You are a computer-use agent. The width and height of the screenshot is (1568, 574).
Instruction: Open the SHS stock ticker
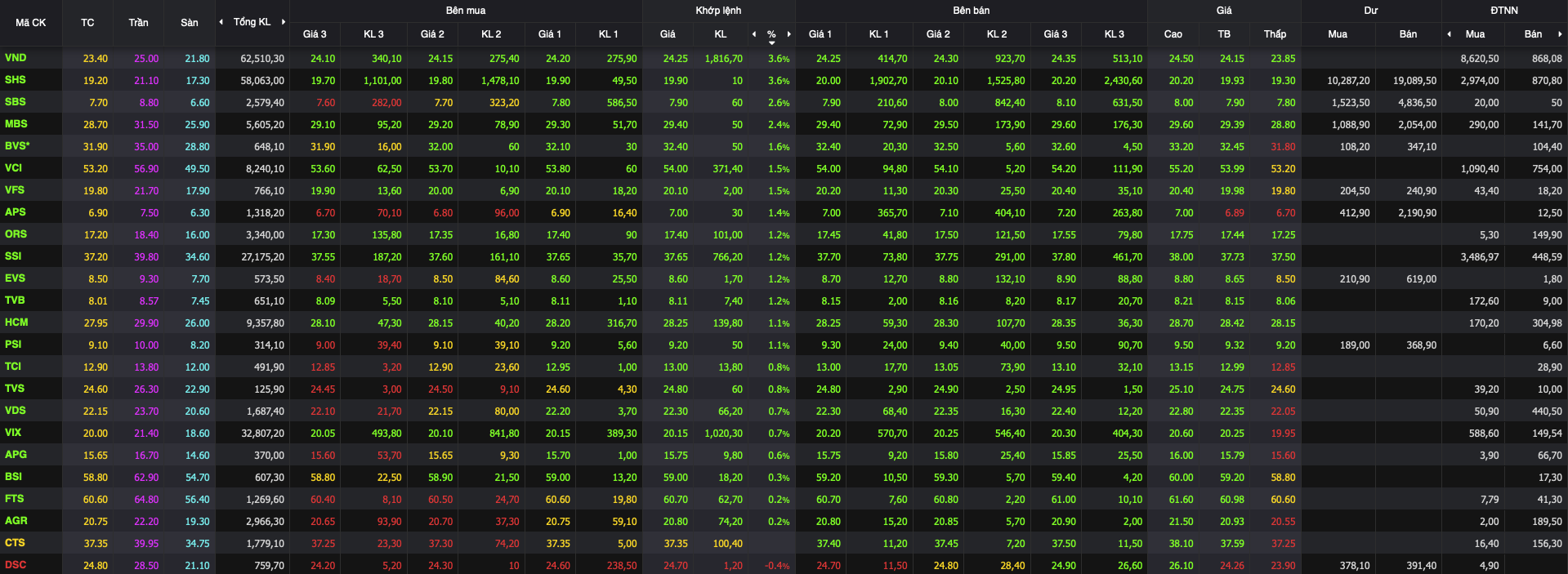click(x=15, y=80)
